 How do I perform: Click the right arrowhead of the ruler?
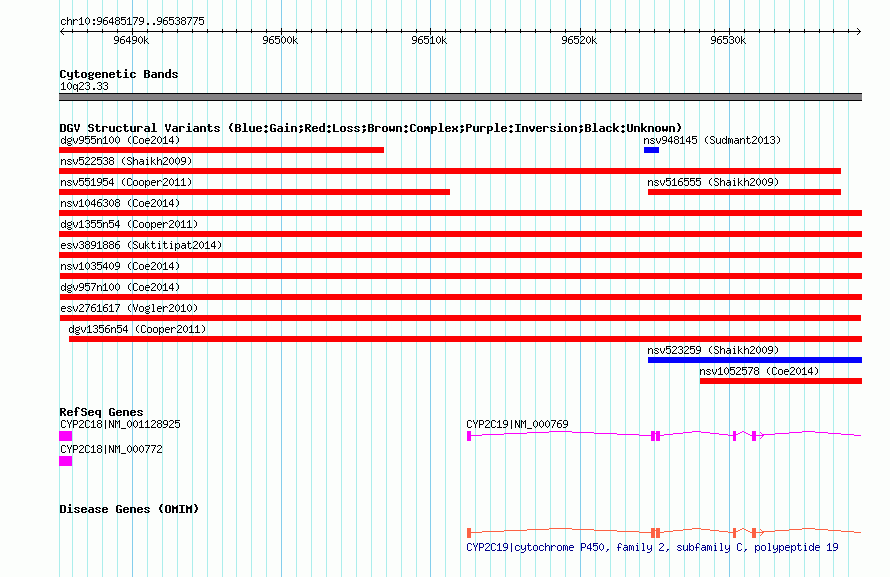point(859,31)
